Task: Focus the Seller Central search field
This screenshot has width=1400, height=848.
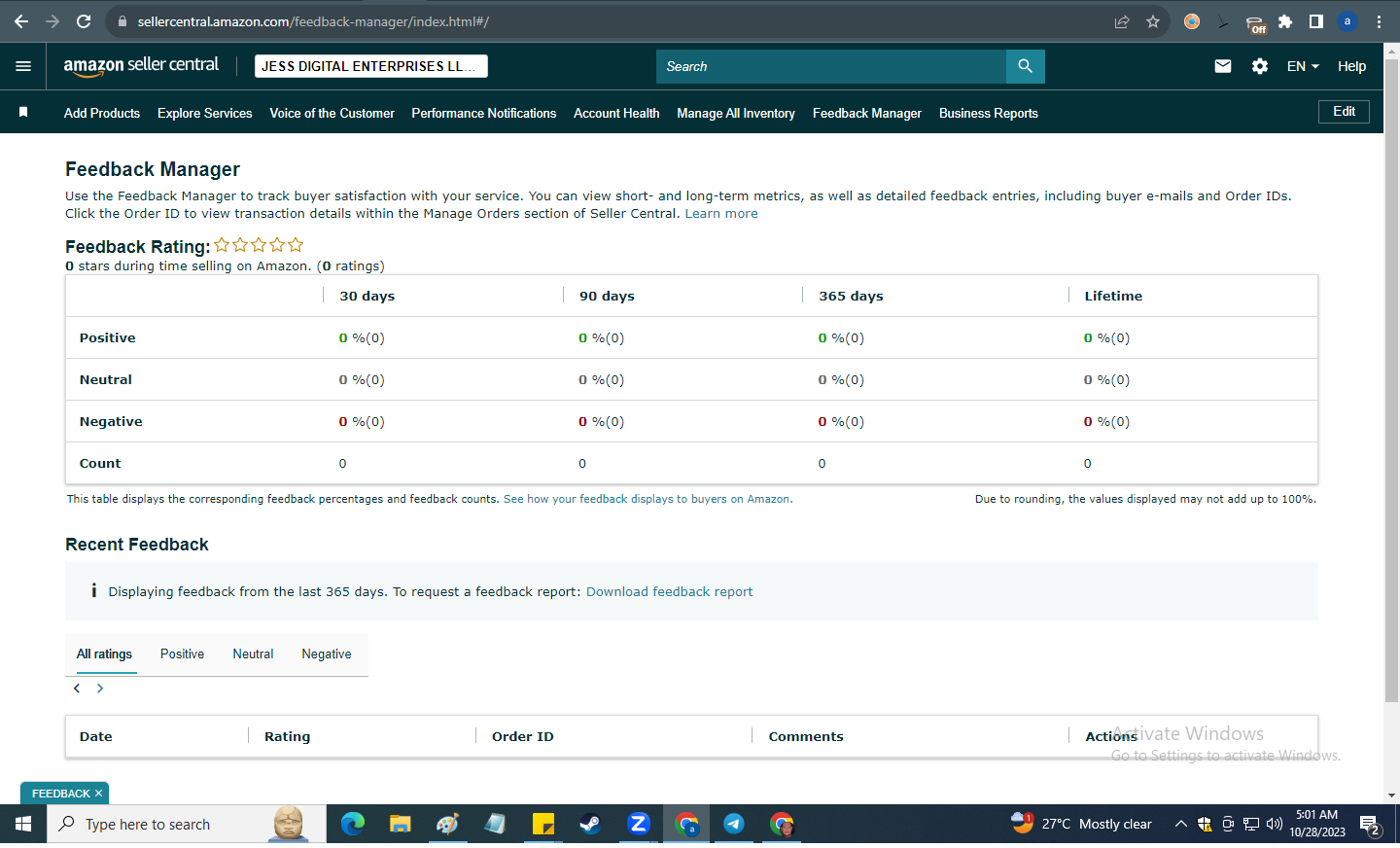Action: point(831,66)
